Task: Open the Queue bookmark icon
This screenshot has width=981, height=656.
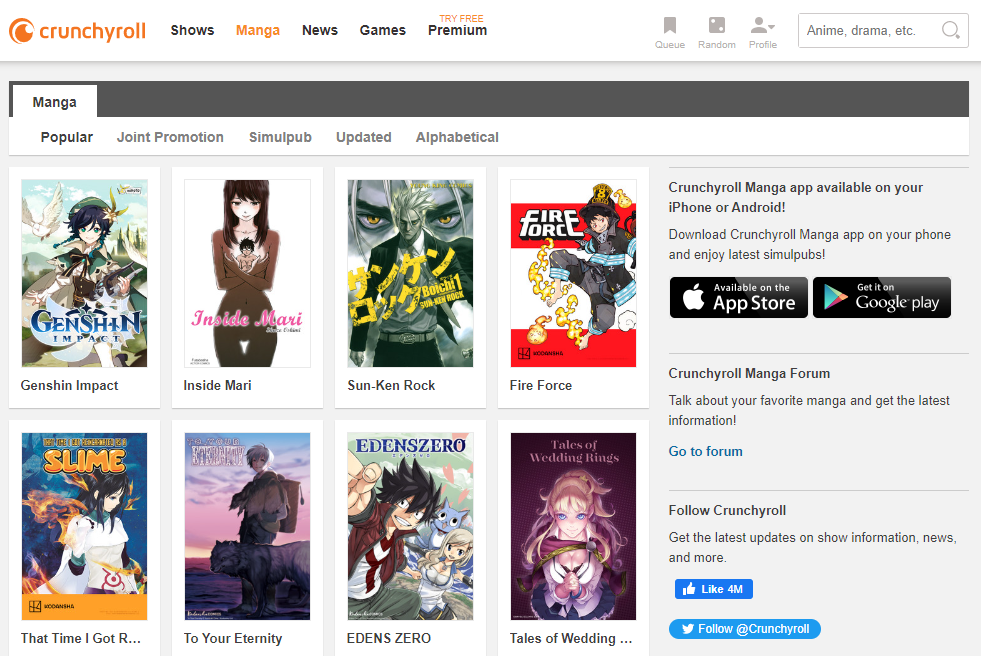Action: [x=669, y=26]
